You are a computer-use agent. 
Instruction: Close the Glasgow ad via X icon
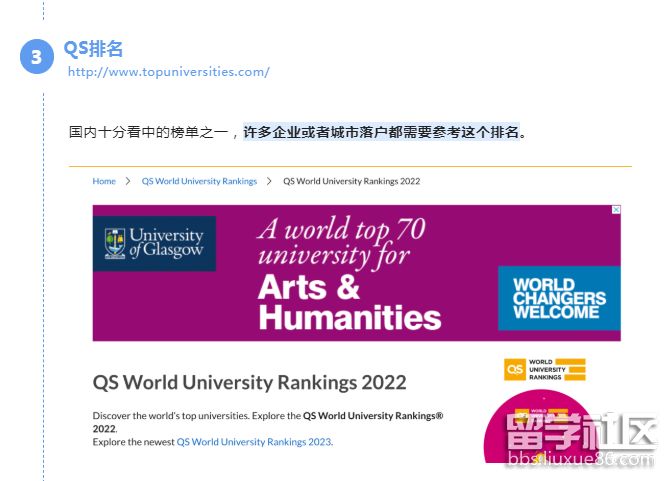[x=616, y=210]
